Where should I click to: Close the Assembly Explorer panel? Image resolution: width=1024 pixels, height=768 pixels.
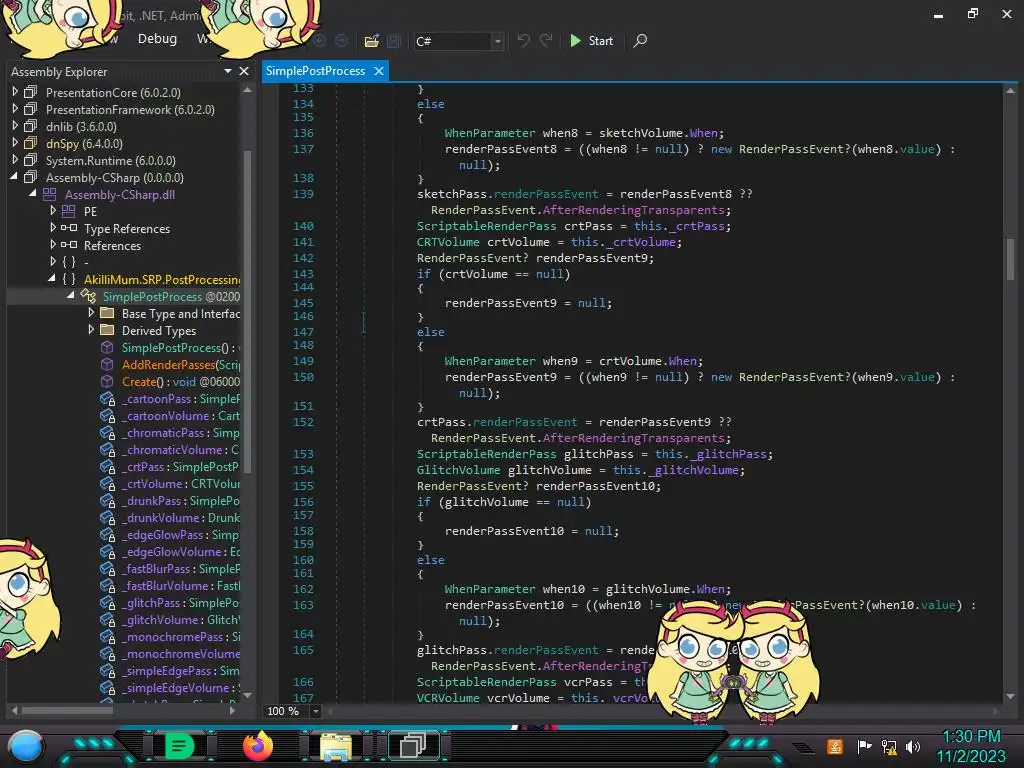(244, 71)
